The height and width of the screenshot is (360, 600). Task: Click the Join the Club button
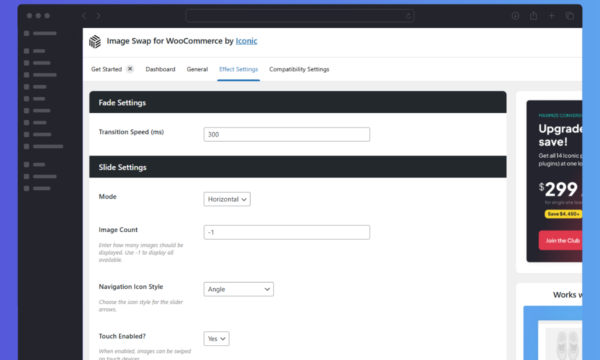click(561, 241)
